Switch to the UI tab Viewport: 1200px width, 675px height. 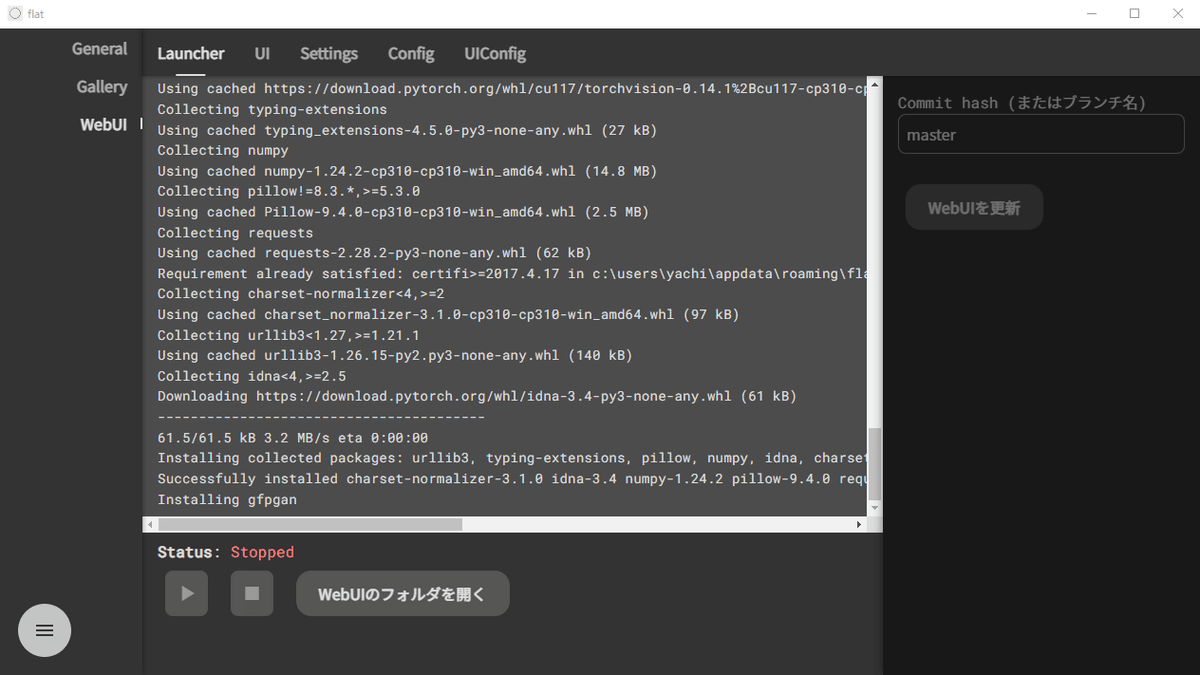click(x=262, y=54)
